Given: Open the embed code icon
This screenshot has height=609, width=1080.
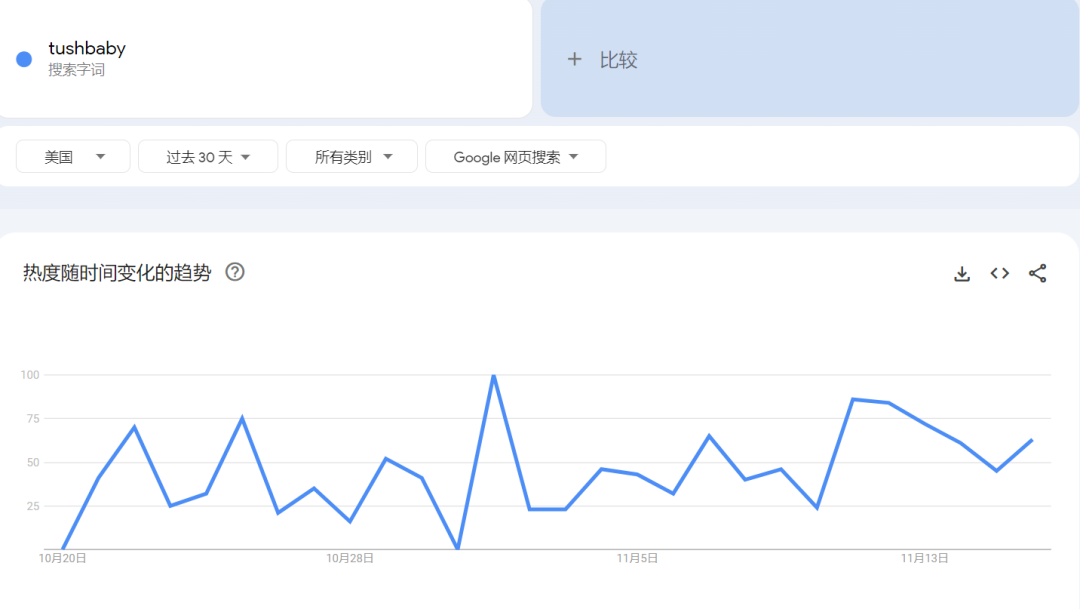Looking at the screenshot, I should (999, 274).
